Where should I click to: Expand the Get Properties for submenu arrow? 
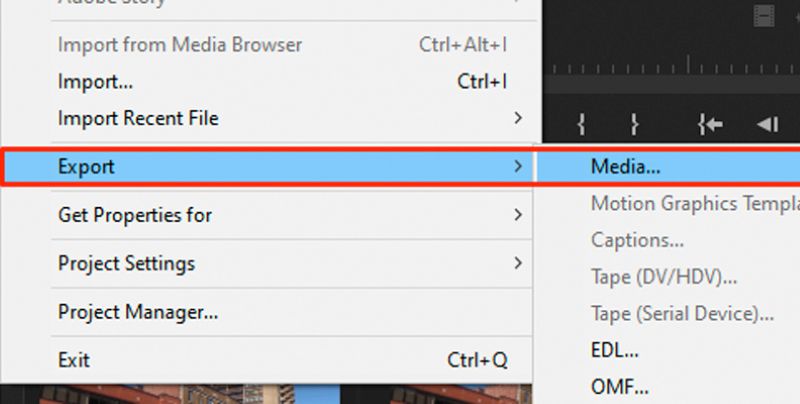[517, 215]
